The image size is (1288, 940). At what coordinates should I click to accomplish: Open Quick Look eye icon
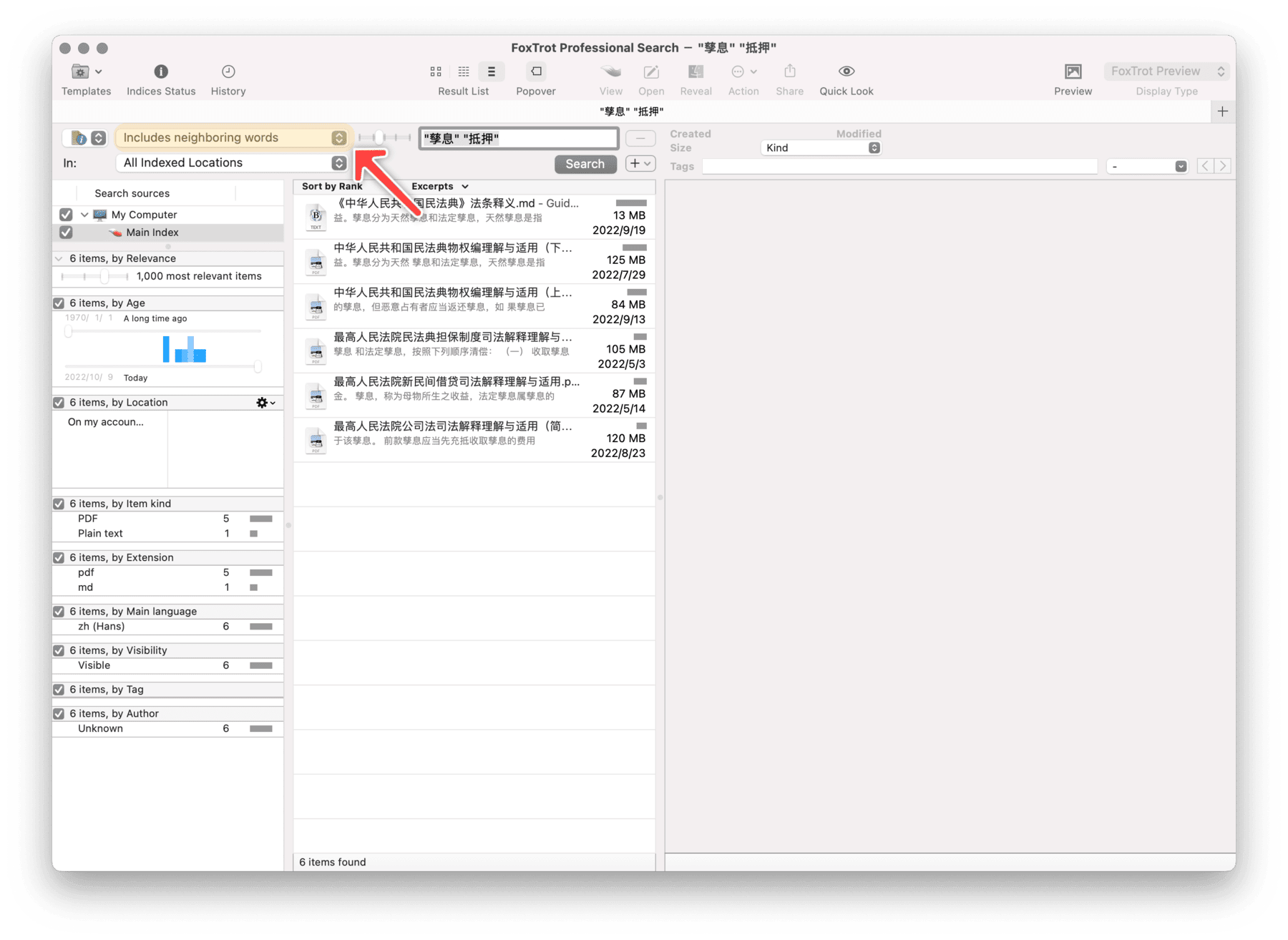pyautogui.click(x=847, y=72)
